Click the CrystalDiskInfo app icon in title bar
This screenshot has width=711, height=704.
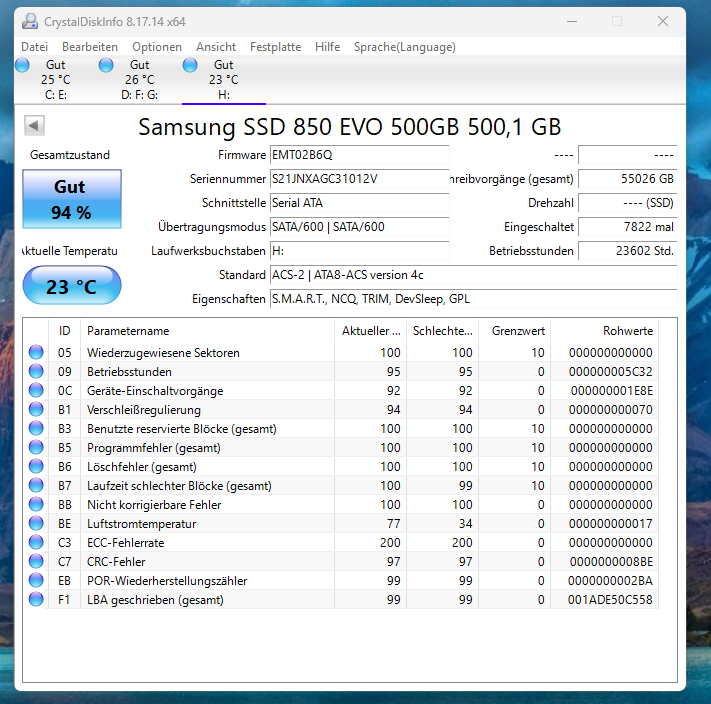click(x=30, y=21)
